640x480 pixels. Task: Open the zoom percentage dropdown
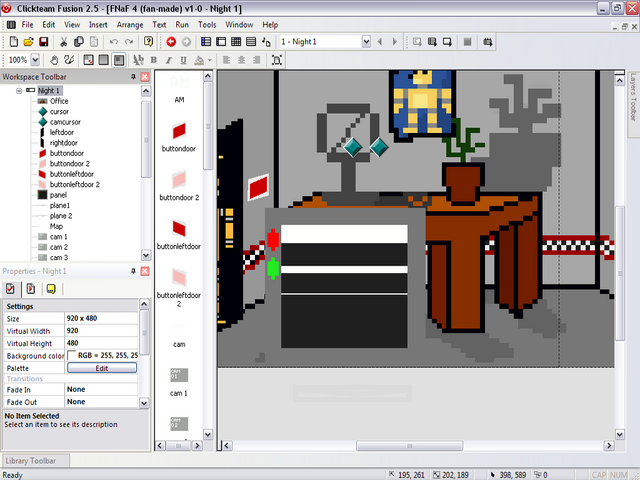36,60
